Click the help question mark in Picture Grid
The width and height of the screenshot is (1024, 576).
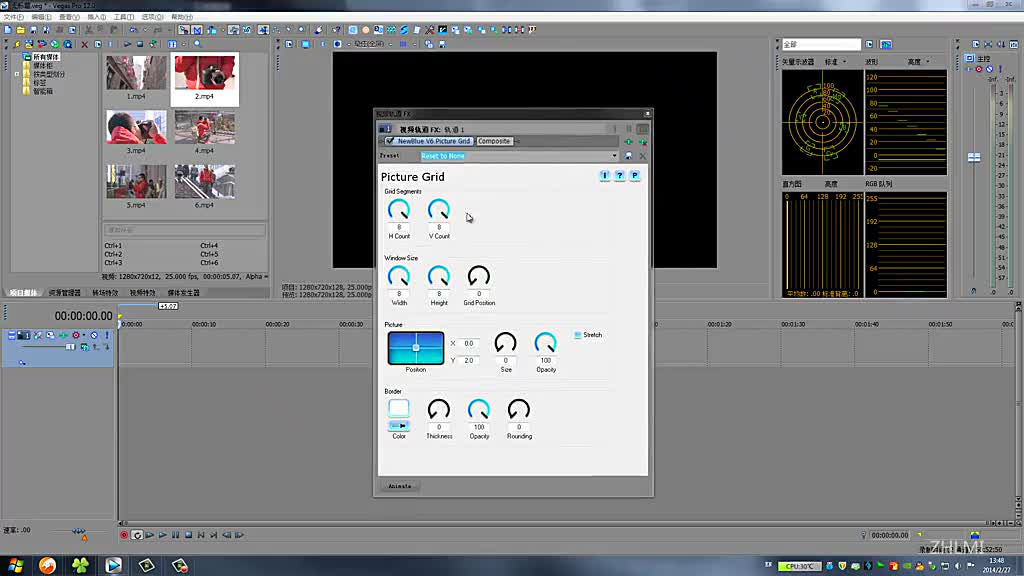pos(619,176)
